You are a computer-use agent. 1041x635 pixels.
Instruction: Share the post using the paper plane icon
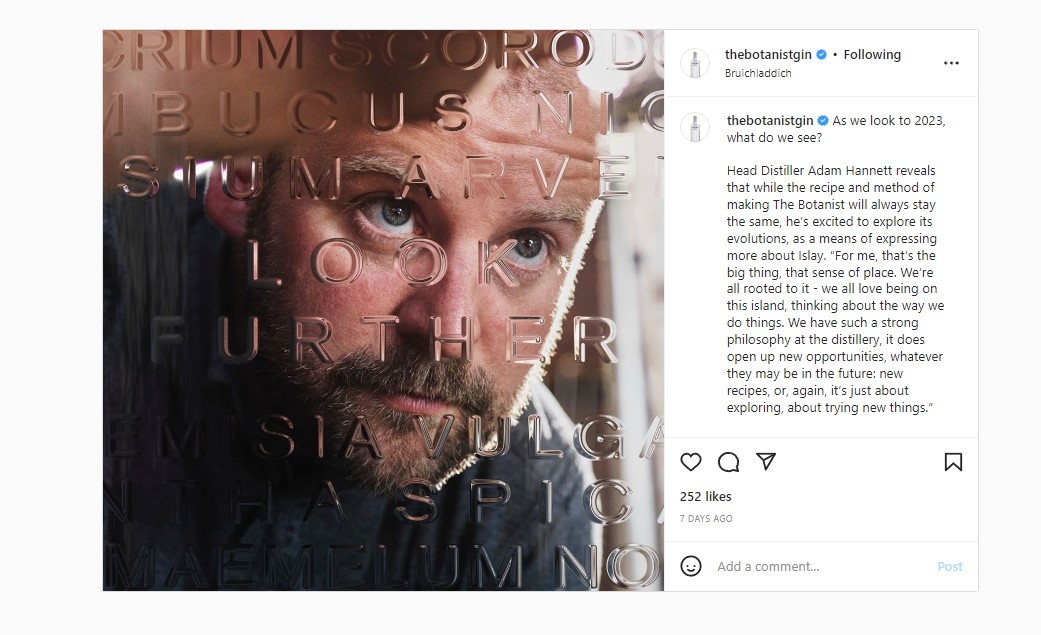pos(765,461)
